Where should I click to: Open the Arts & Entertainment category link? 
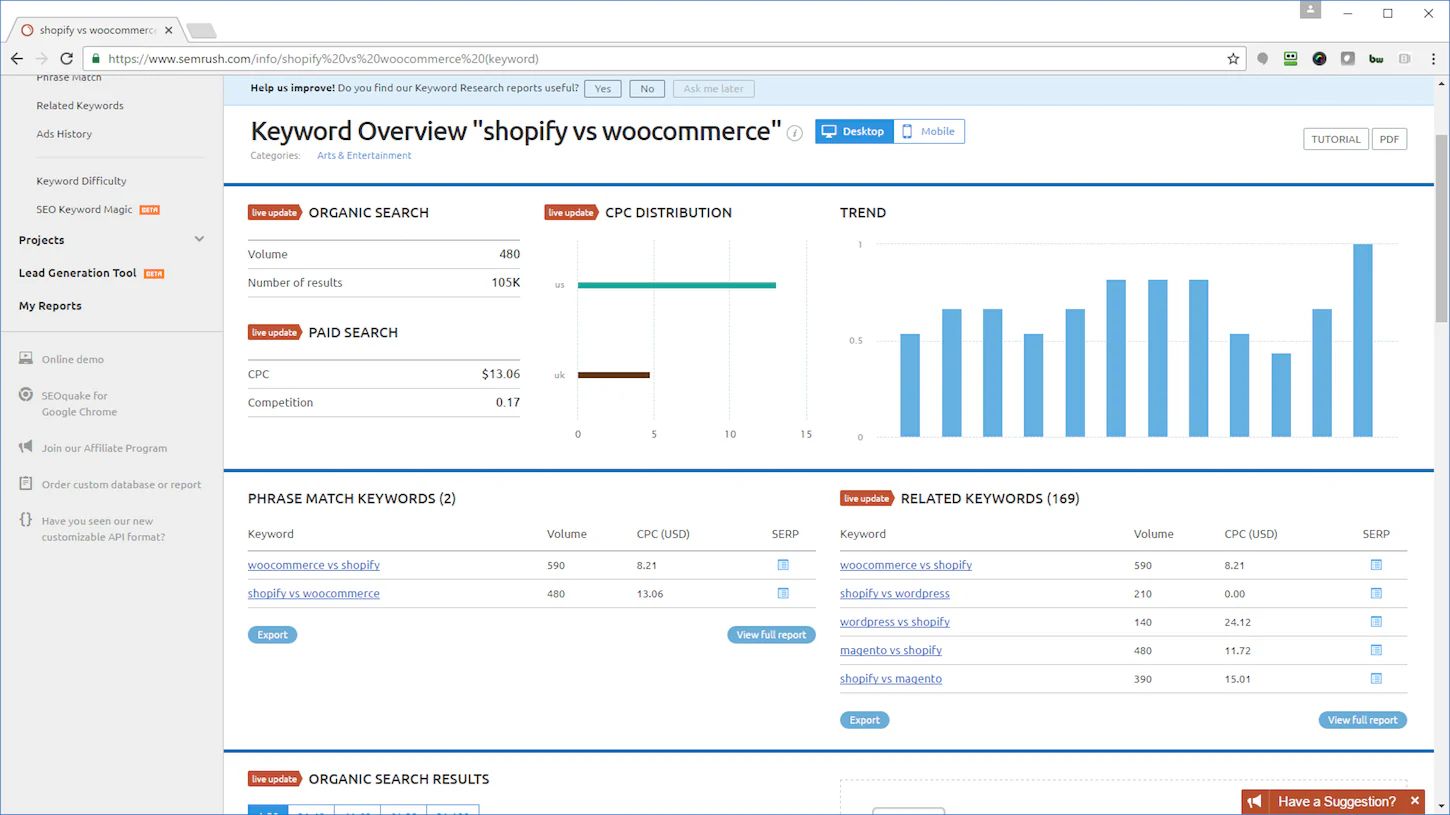click(364, 155)
